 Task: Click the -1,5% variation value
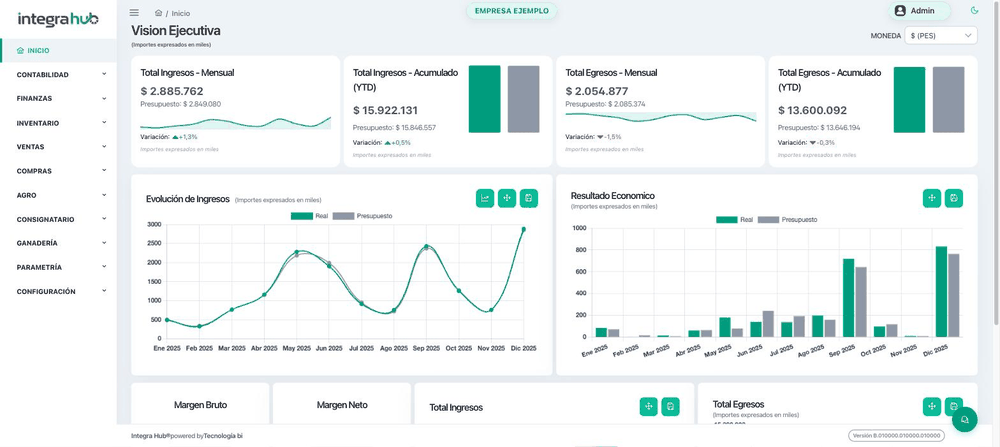pos(614,136)
